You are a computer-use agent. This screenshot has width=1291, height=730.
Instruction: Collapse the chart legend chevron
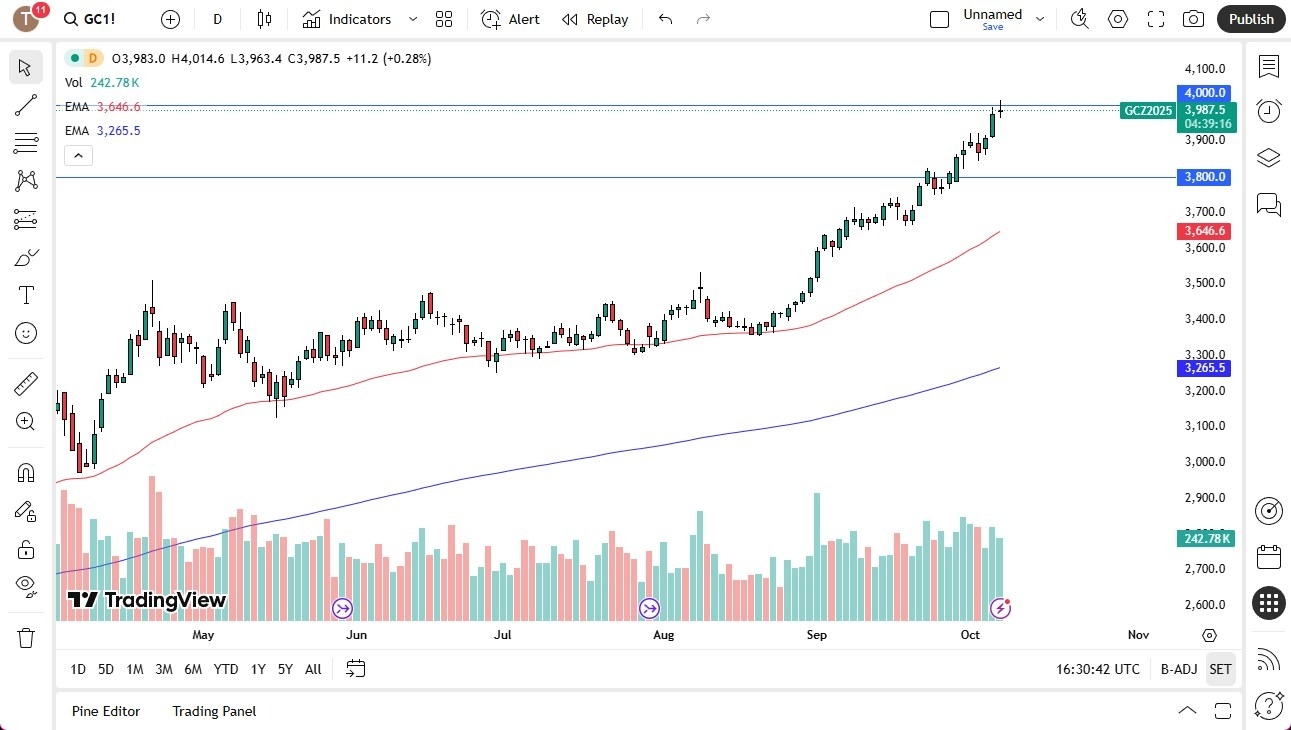pyautogui.click(x=78, y=155)
